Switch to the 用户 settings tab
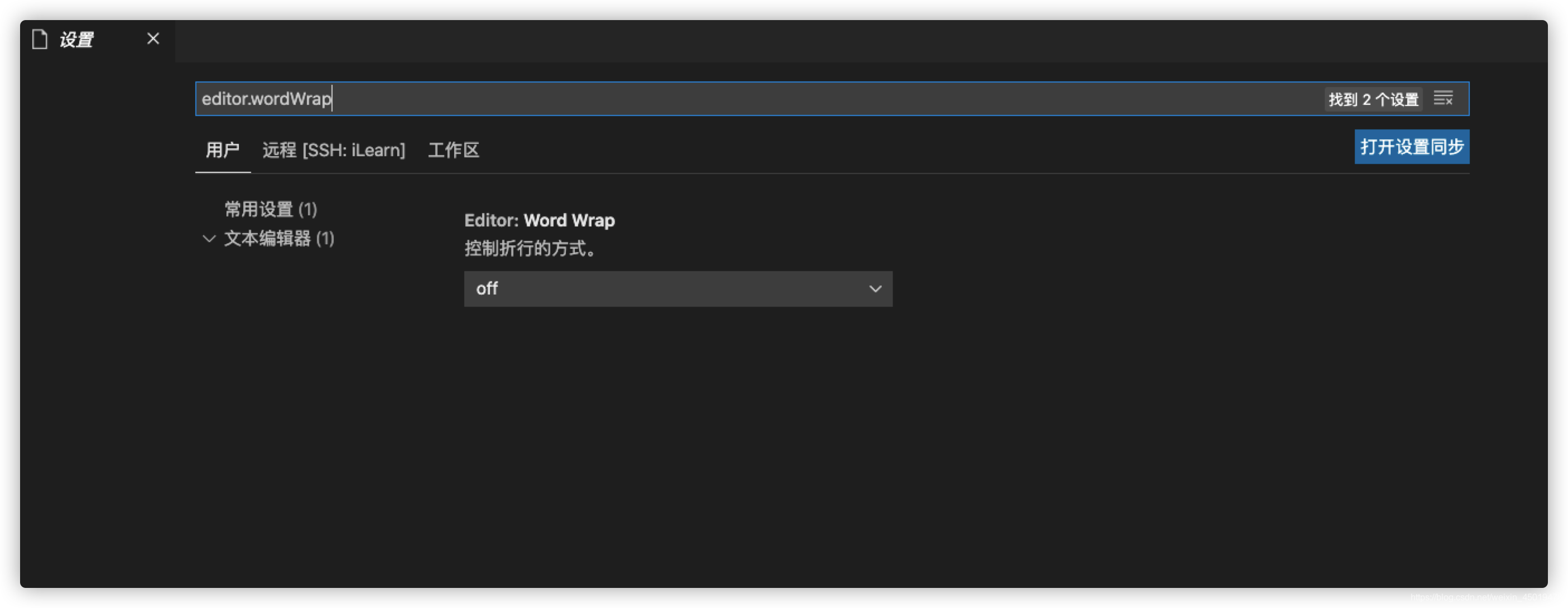Screen dimensions: 1568x608 tap(223, 149)
